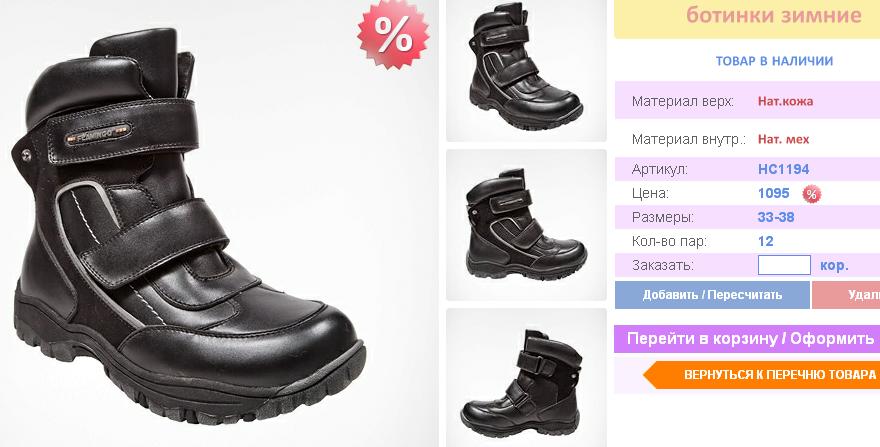Click the Flamingo logo tag on boot strap
880x447 pixels.
coord(98,134)
